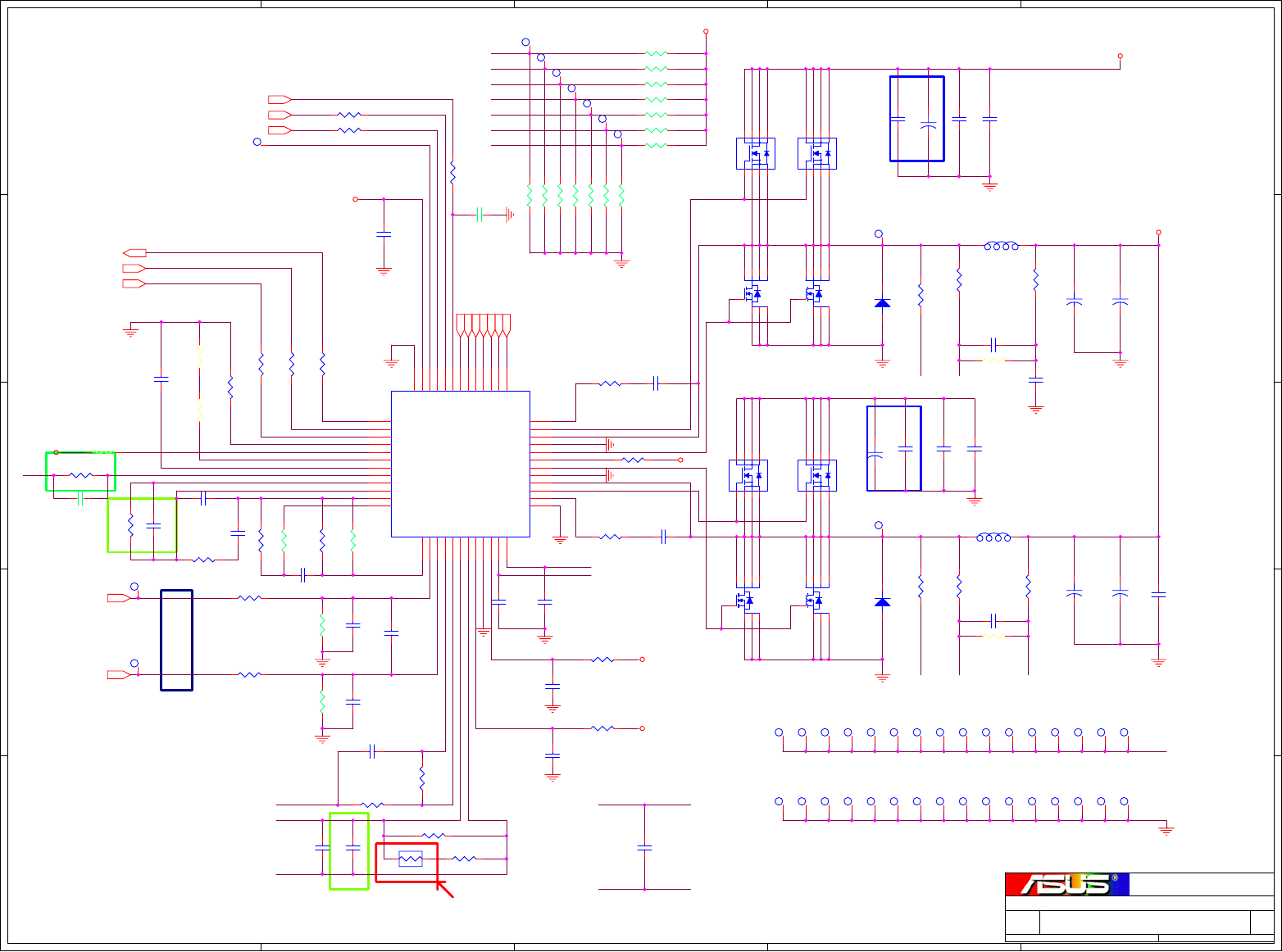Click ground symbol under the green pull-down bank
1282x952 pixels.
pos(621,263)
